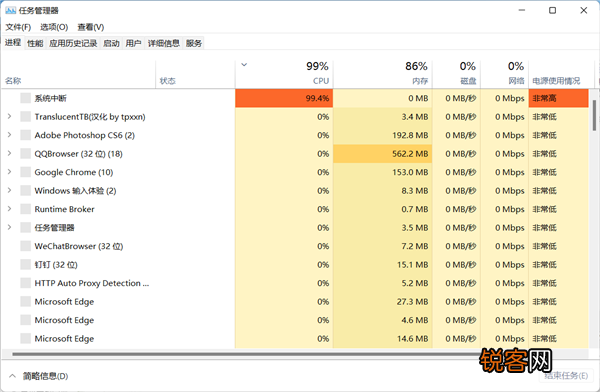
Task: Open the 文件(F) menu
Action: point(18,27)
